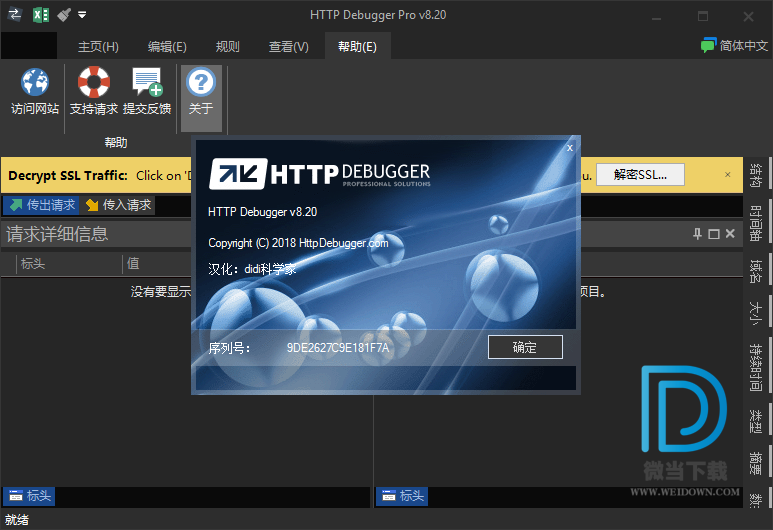Minimize the HTTP Debugger Pro window
This screenshot has height=530, width=773.
[x=656, y=16]
